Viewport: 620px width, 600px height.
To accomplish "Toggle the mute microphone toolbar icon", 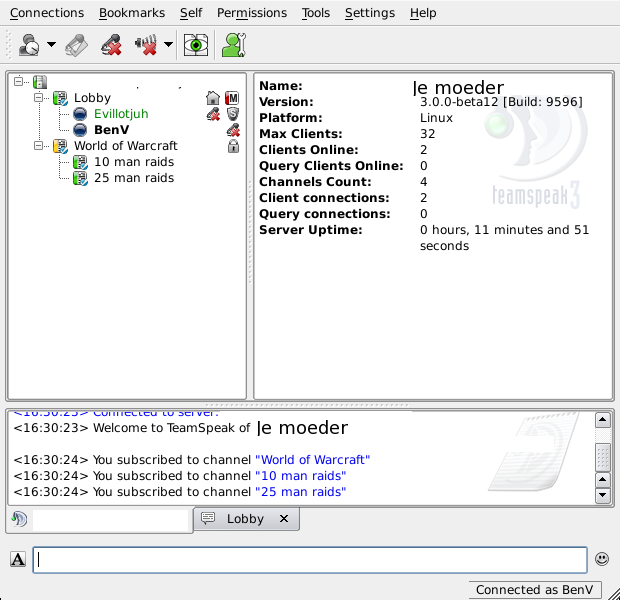I will 111,45.
